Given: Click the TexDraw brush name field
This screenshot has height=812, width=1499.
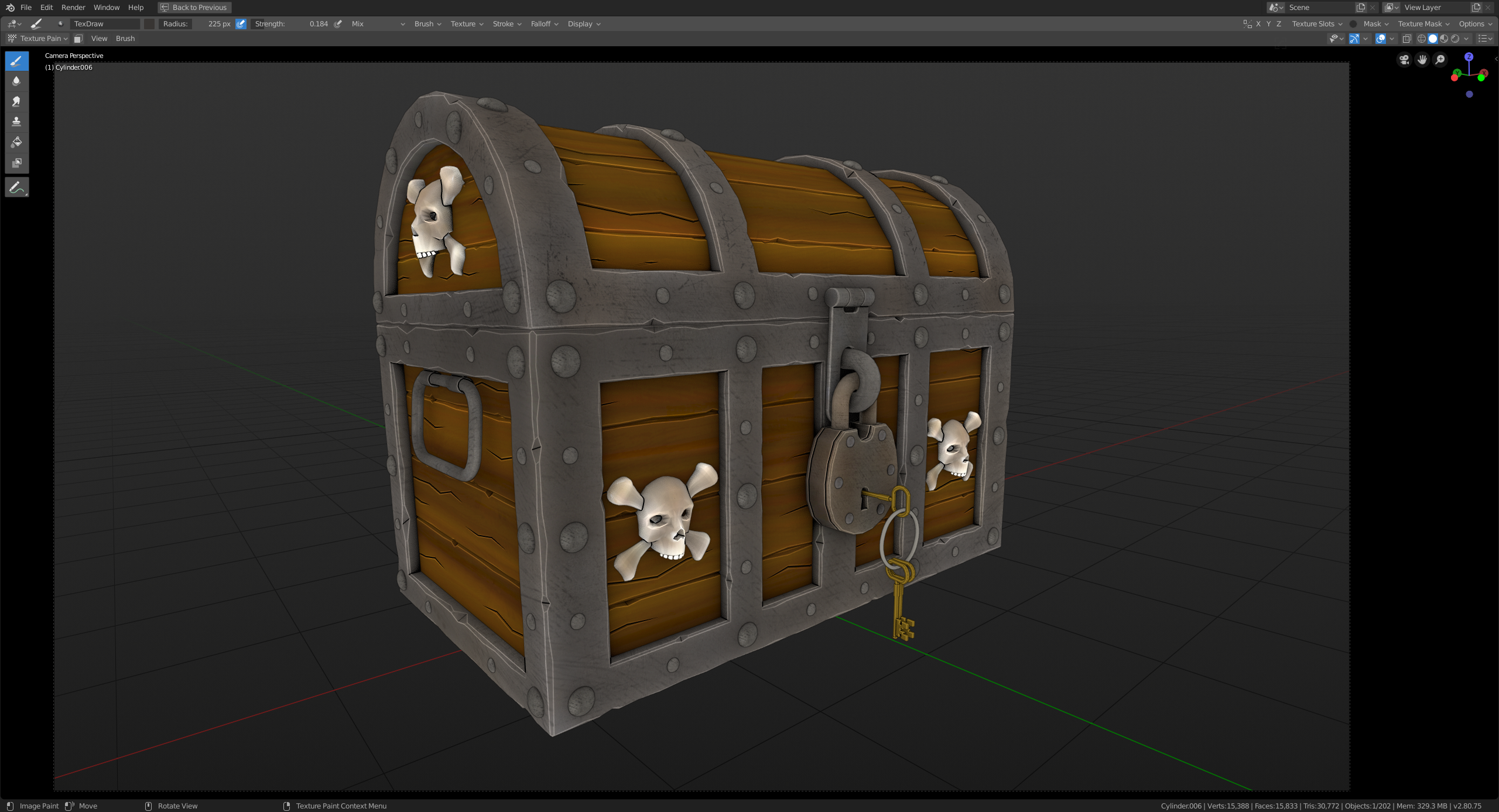Looking at the screenshot, I should [x=104, y=24].
